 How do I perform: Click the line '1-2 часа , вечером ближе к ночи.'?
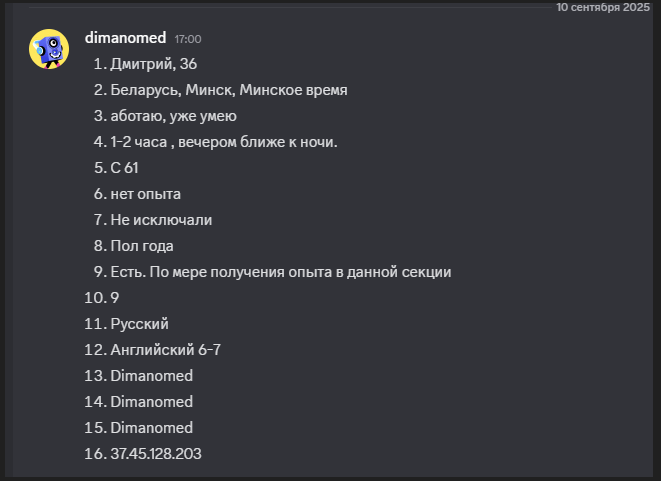[x=224, y=142]
